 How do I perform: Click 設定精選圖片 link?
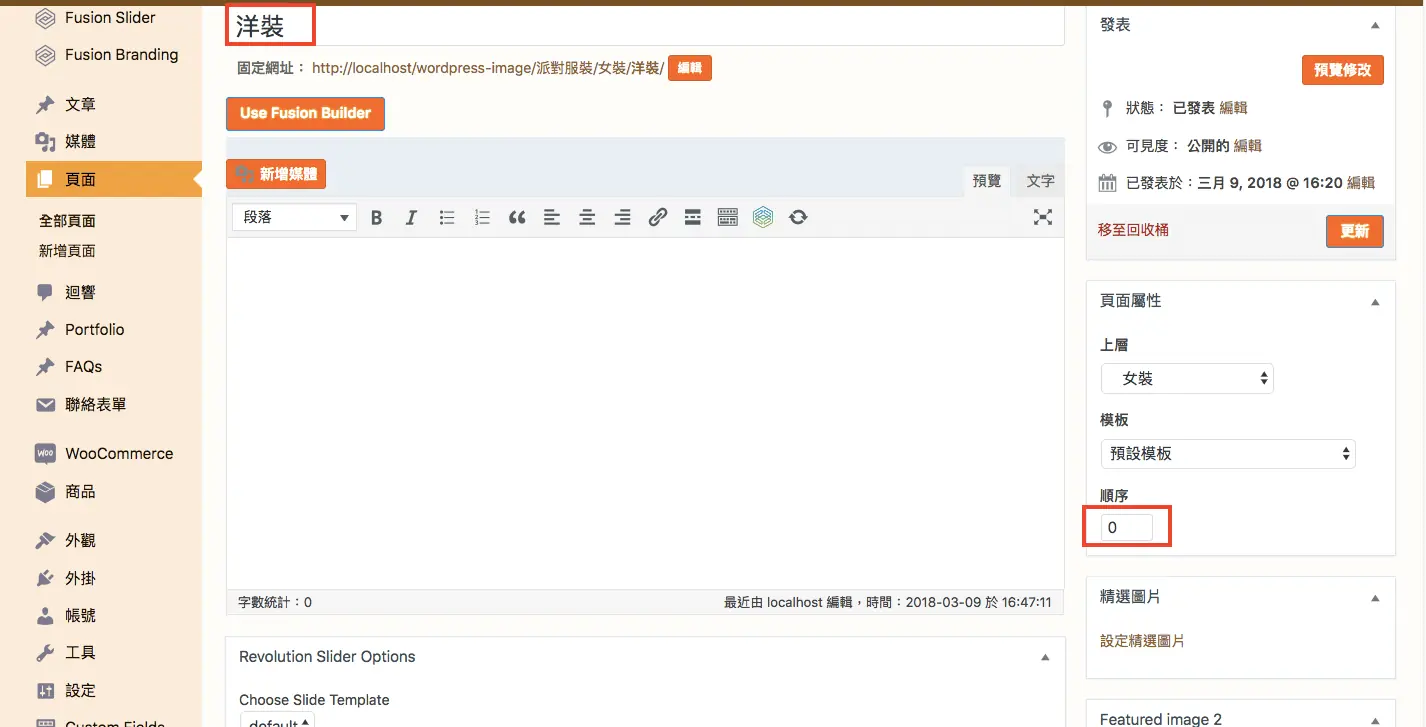click(1142, 641)
